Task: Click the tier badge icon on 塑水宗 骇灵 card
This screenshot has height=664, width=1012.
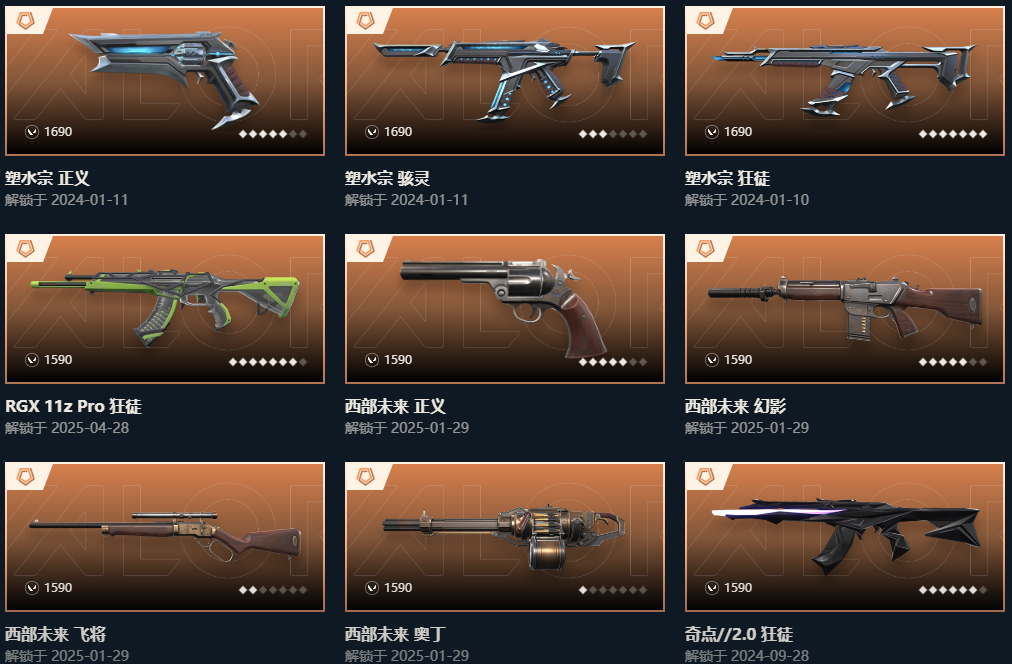Action: (366, 21)
